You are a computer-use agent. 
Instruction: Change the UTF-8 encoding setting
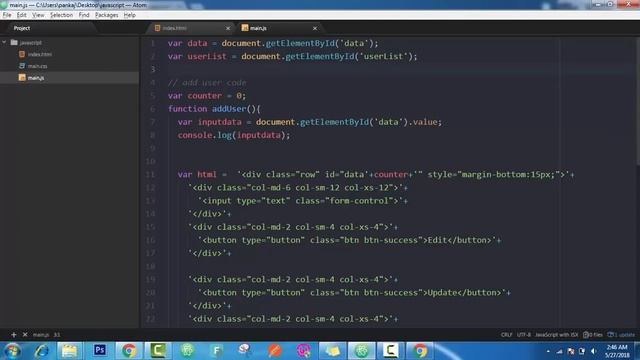coord(524,335)
